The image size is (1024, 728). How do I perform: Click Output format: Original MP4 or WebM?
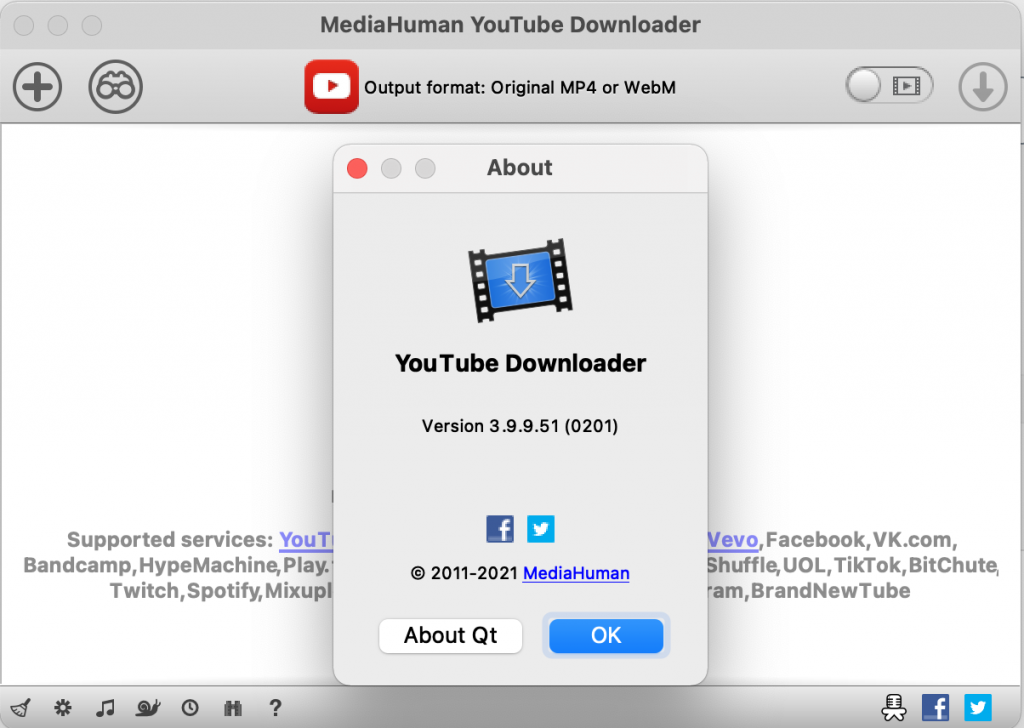[520, 87]
